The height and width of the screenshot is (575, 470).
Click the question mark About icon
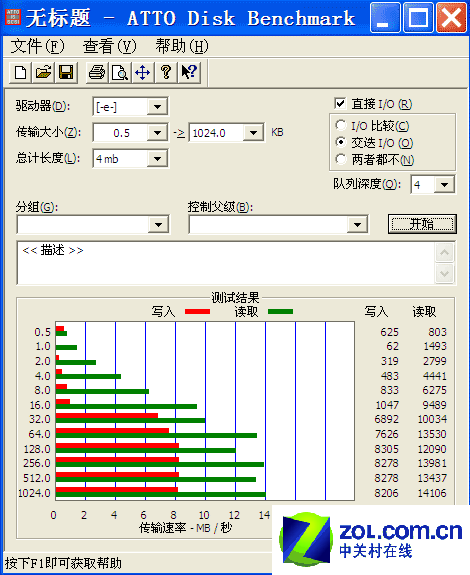(166, 72)
